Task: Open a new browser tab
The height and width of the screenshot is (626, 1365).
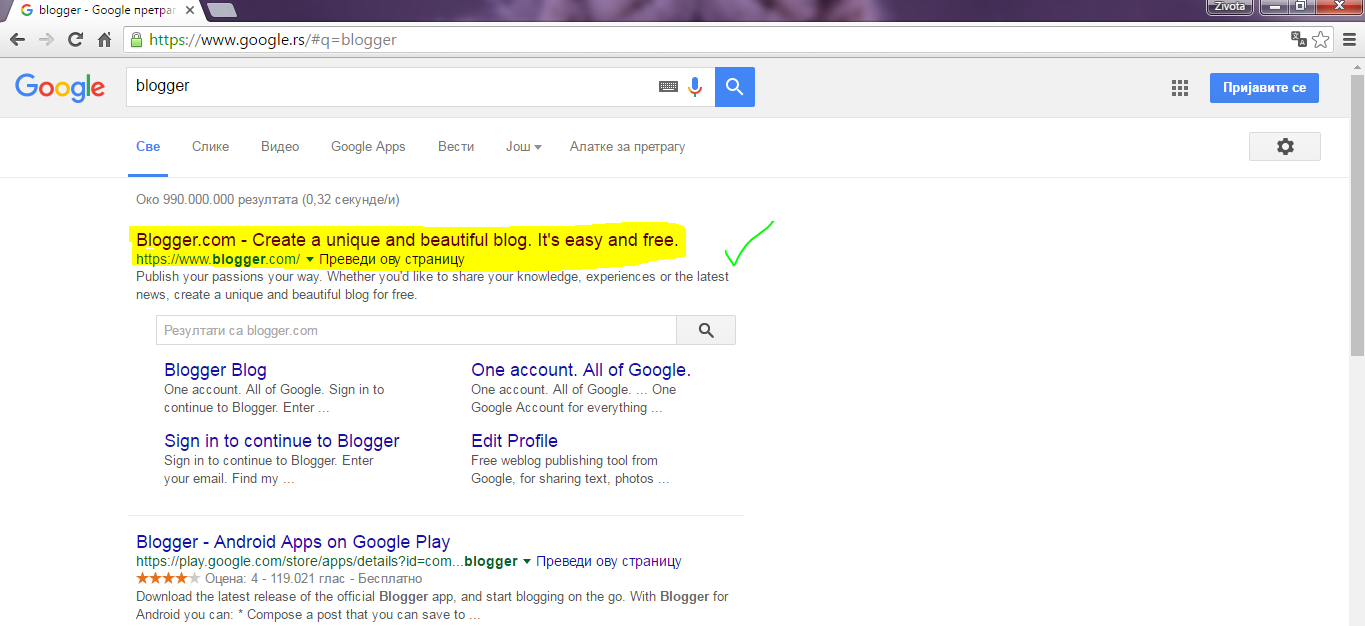Action: [x=222, y=10]
